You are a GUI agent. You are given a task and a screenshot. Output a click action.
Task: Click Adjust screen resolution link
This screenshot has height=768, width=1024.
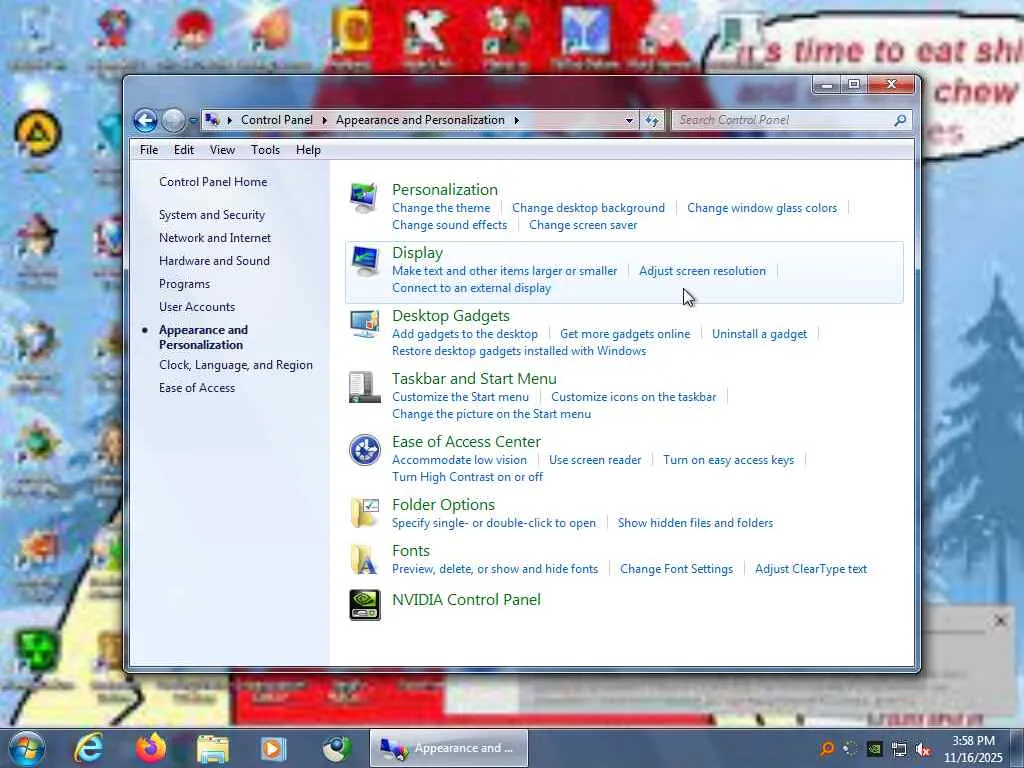point(703,271)
